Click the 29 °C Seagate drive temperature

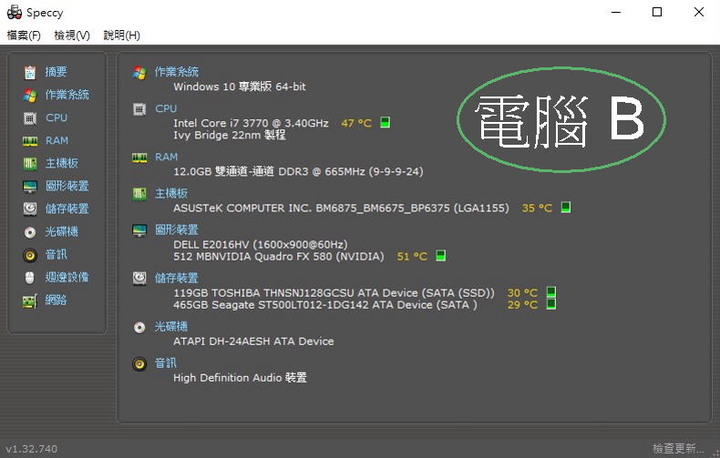[523, 305]
